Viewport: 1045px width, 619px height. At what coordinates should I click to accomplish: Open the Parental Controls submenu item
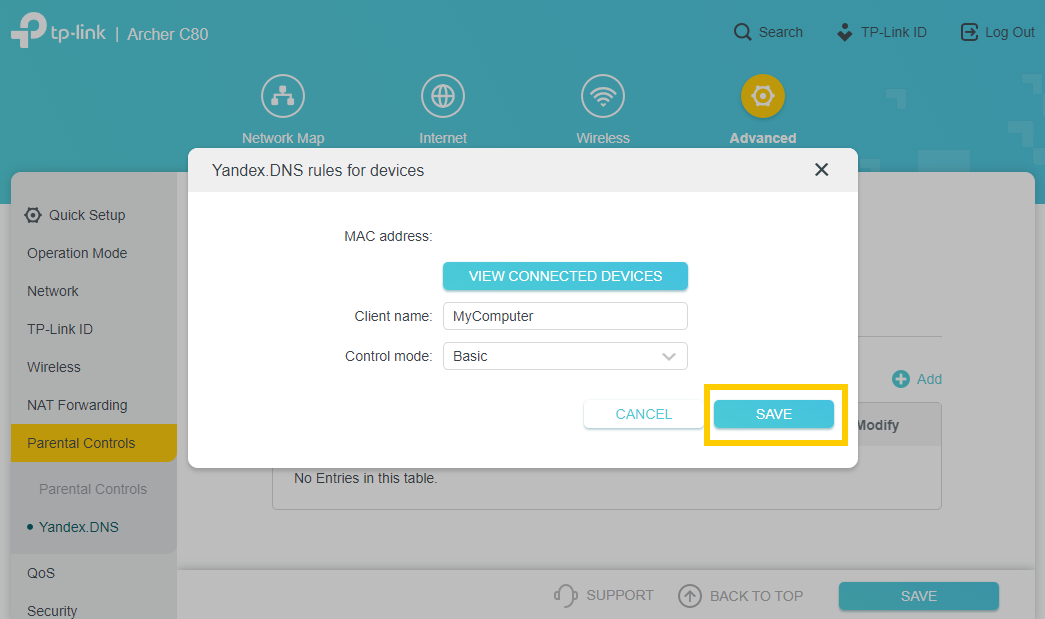[x=93, y=489]
